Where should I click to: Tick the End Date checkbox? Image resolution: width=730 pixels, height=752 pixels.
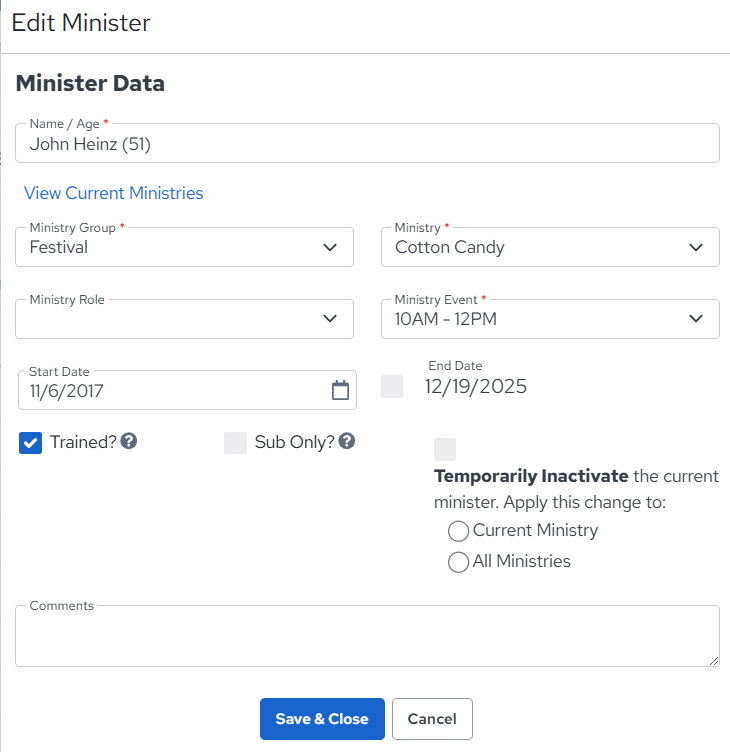392,387
